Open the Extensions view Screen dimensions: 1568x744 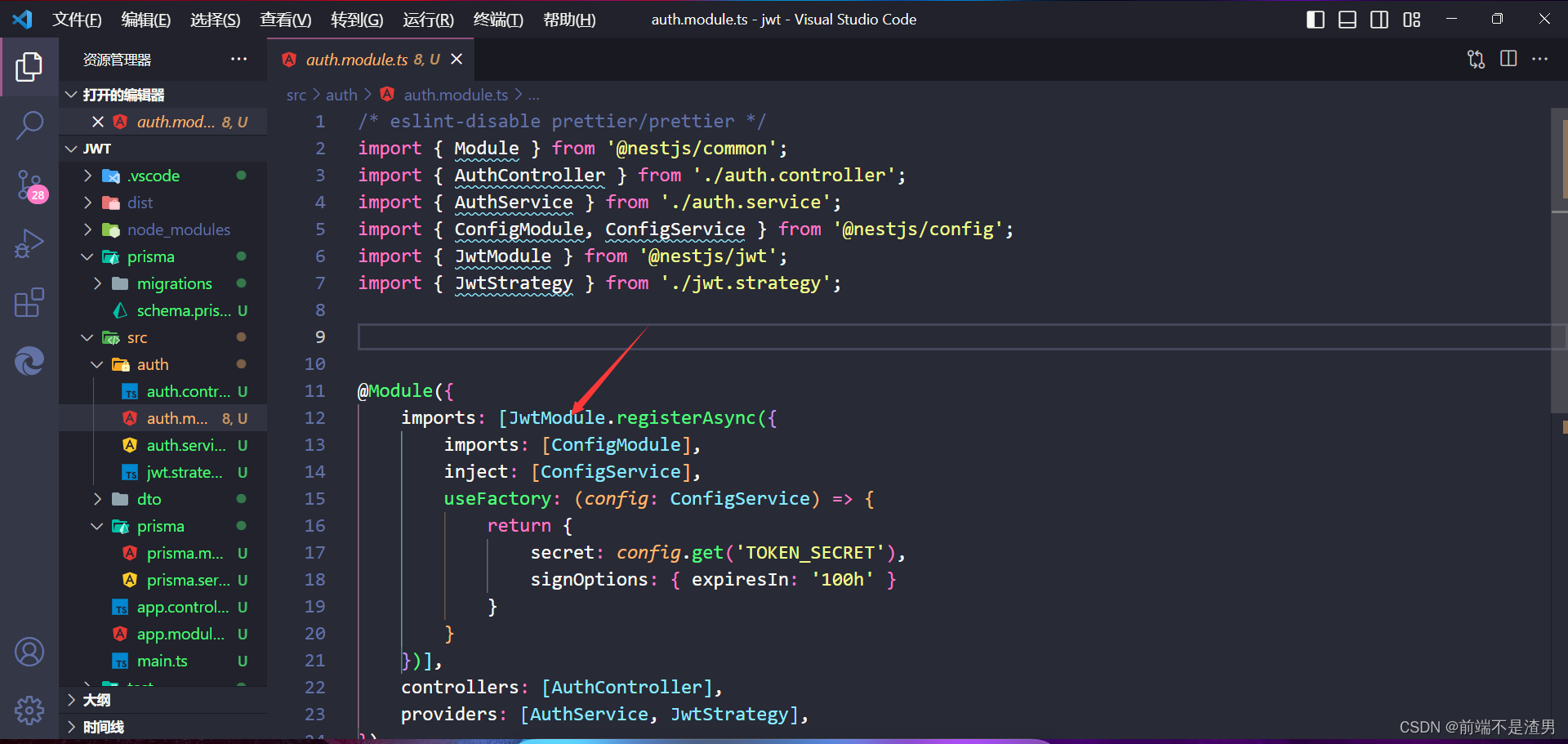(x=29, y=302)
